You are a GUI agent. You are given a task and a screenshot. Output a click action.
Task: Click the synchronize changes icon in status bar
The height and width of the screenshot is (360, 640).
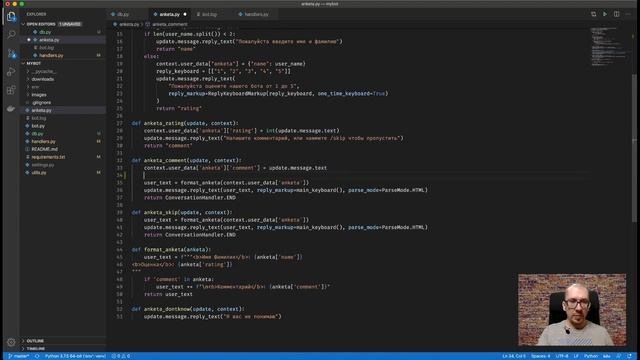point(37,356)
